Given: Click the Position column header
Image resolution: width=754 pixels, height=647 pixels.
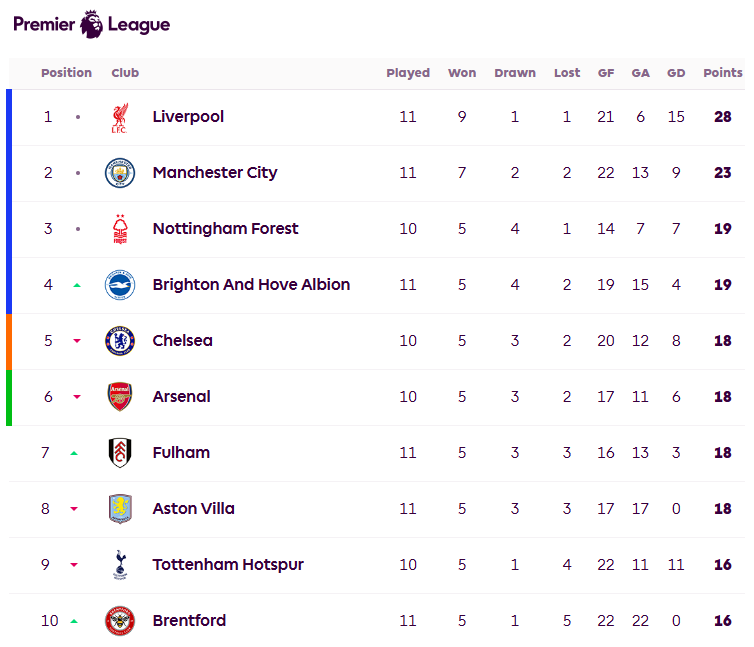Looking at the screenshot, I should 66,73.
